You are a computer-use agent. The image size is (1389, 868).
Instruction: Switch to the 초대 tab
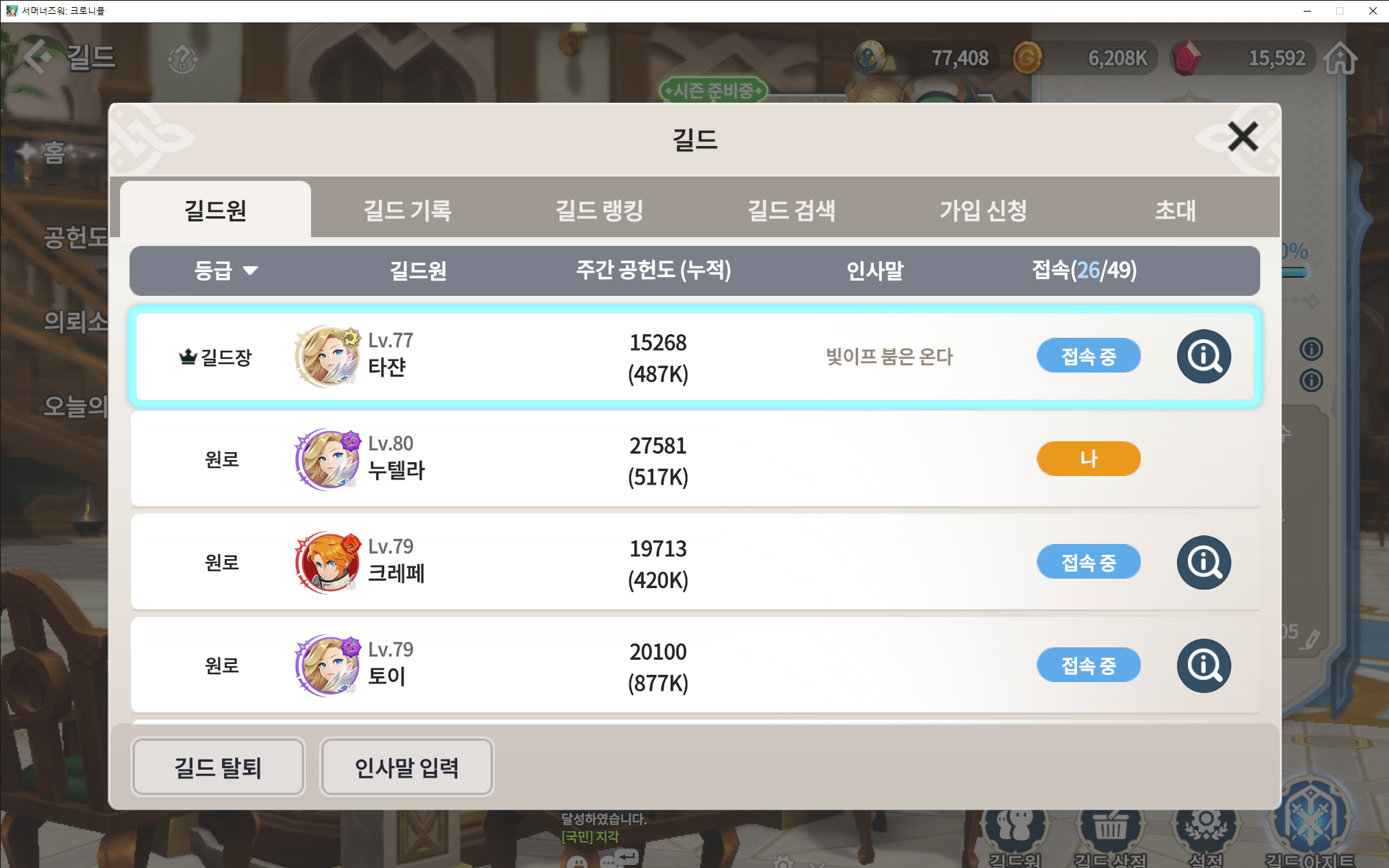coord(1175,210)
